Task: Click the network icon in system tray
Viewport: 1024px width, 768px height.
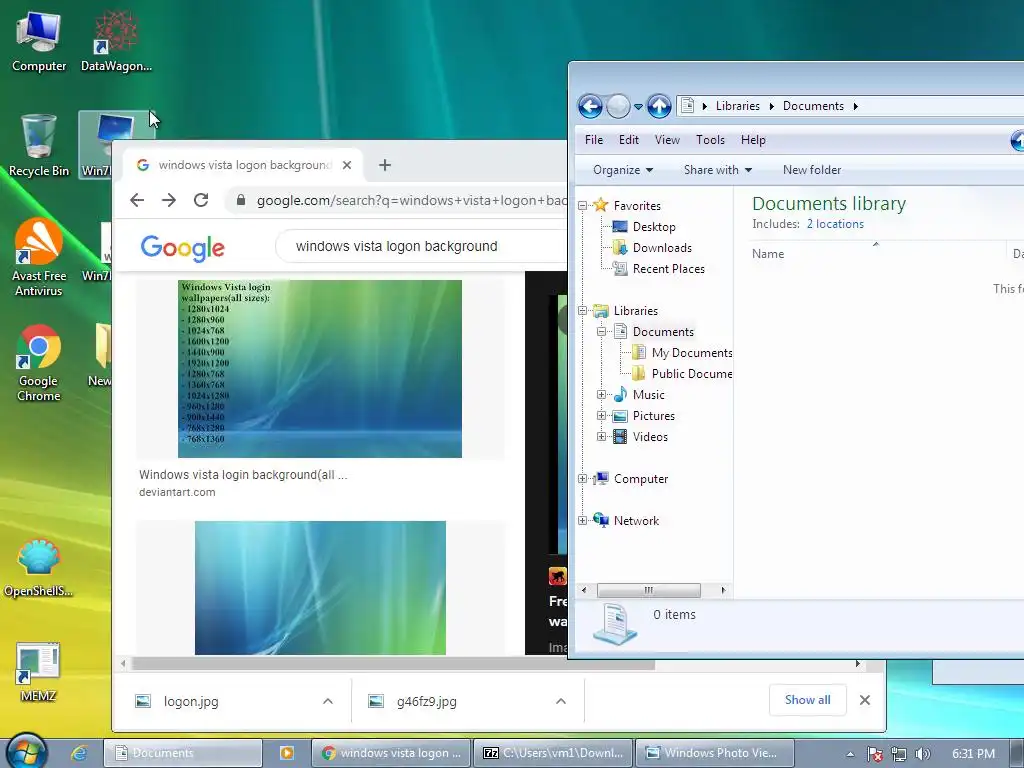Action: click(899, 754)
